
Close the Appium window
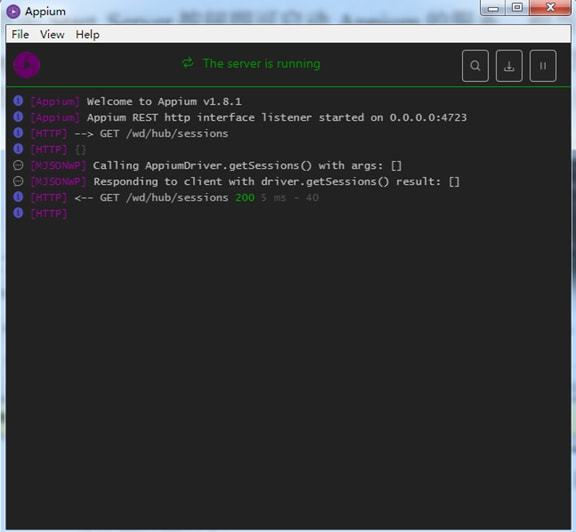coord(550,8)
